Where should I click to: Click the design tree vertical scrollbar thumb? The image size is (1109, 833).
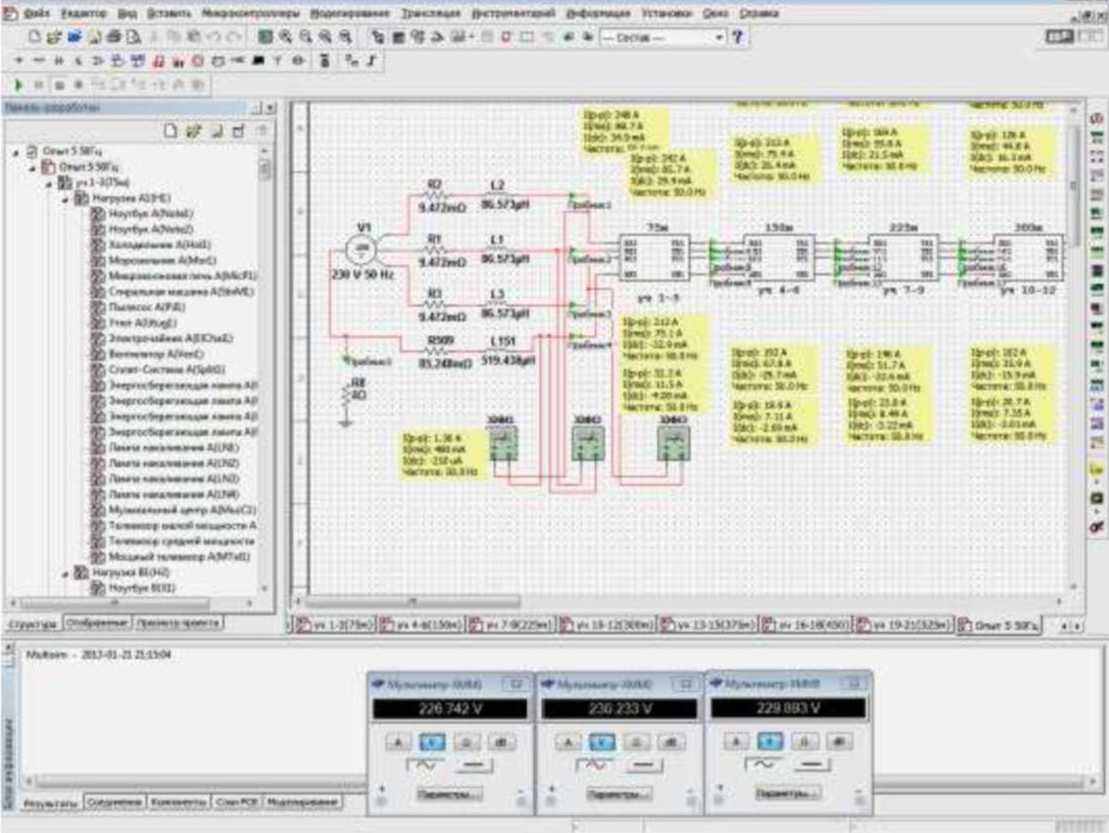[265, 170]
